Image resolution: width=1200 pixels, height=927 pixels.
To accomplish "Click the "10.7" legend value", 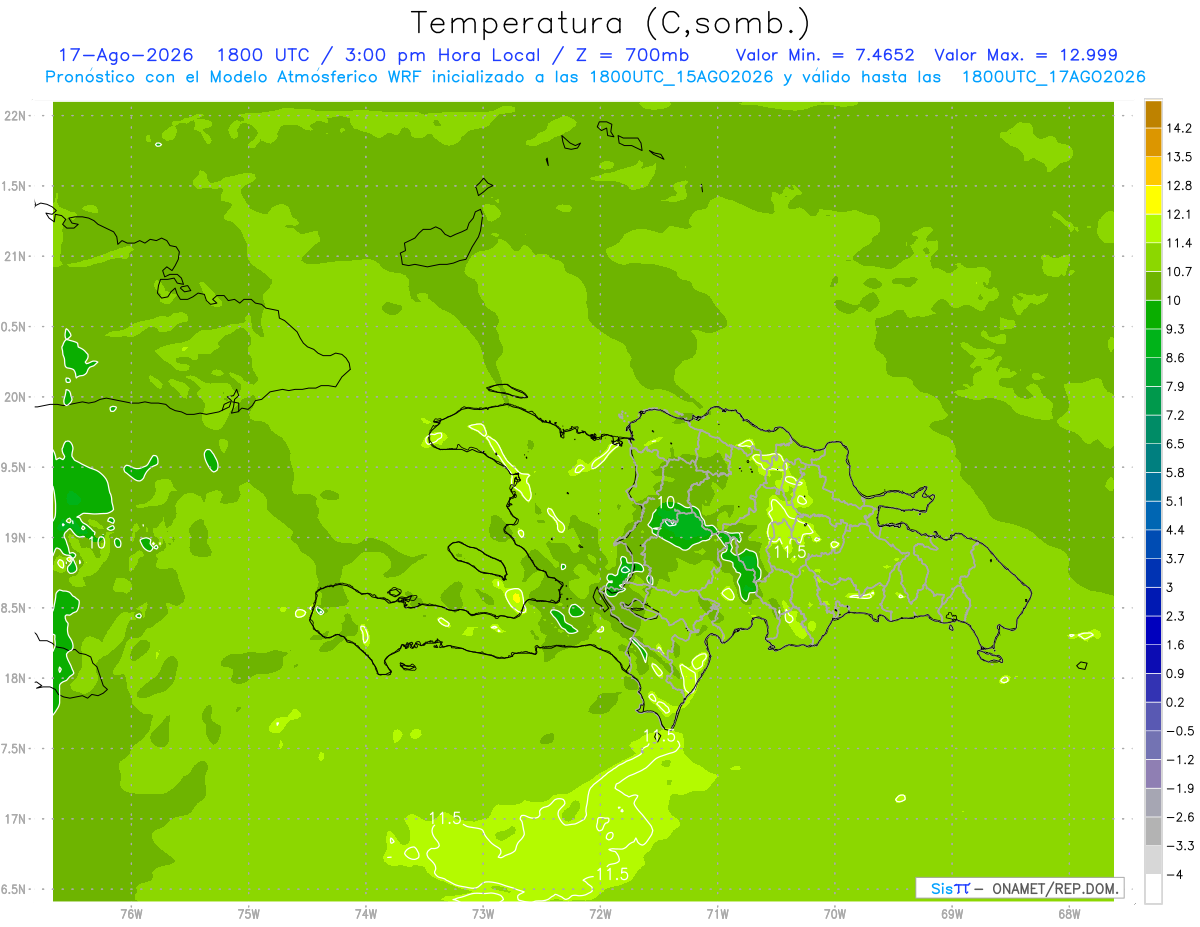I will click(x=1180, y=272).
